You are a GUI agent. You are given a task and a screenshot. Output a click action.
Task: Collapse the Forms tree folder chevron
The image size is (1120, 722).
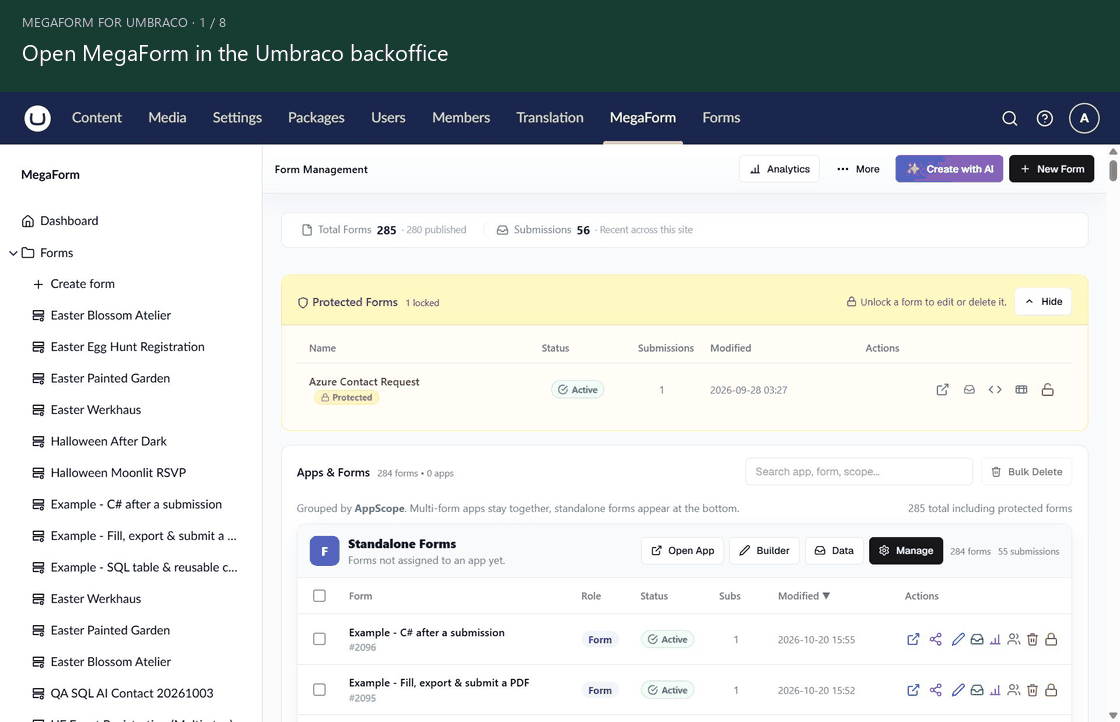tap(13, 253)
